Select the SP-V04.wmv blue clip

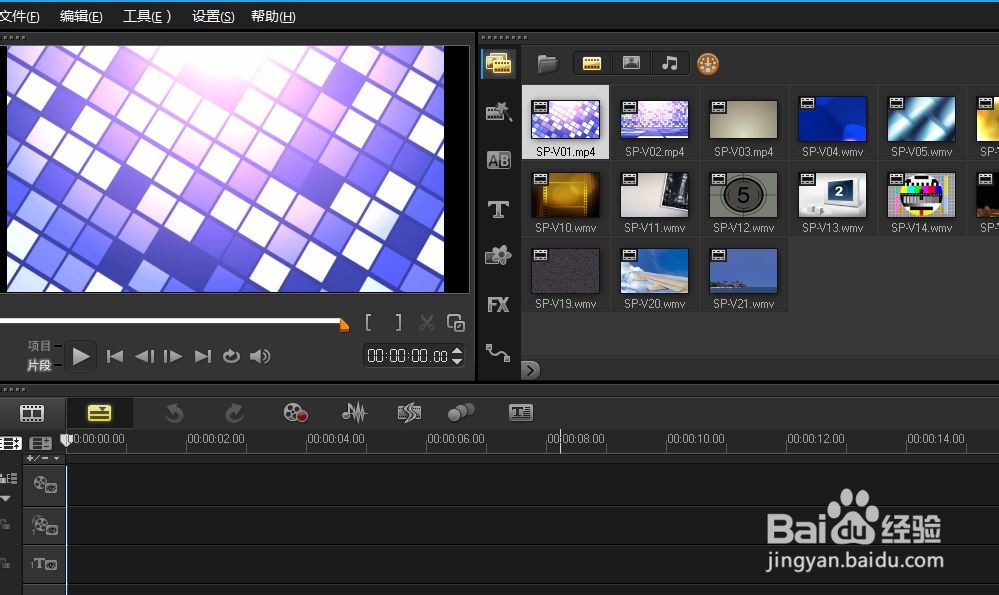point(833,119)
